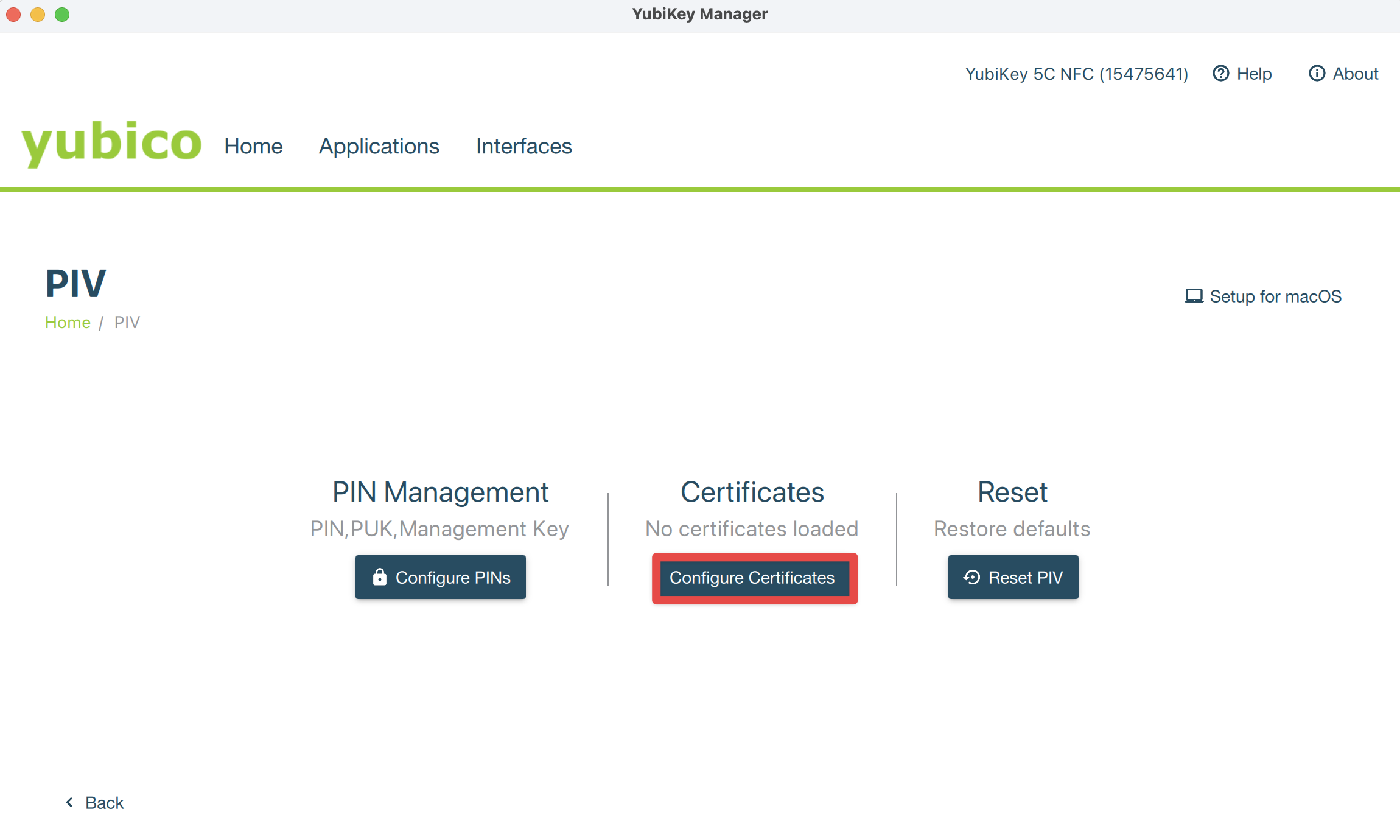This screenshot has height=840, width=1400.
Task: Click the Reset PIV button label
Action: 1026,577
